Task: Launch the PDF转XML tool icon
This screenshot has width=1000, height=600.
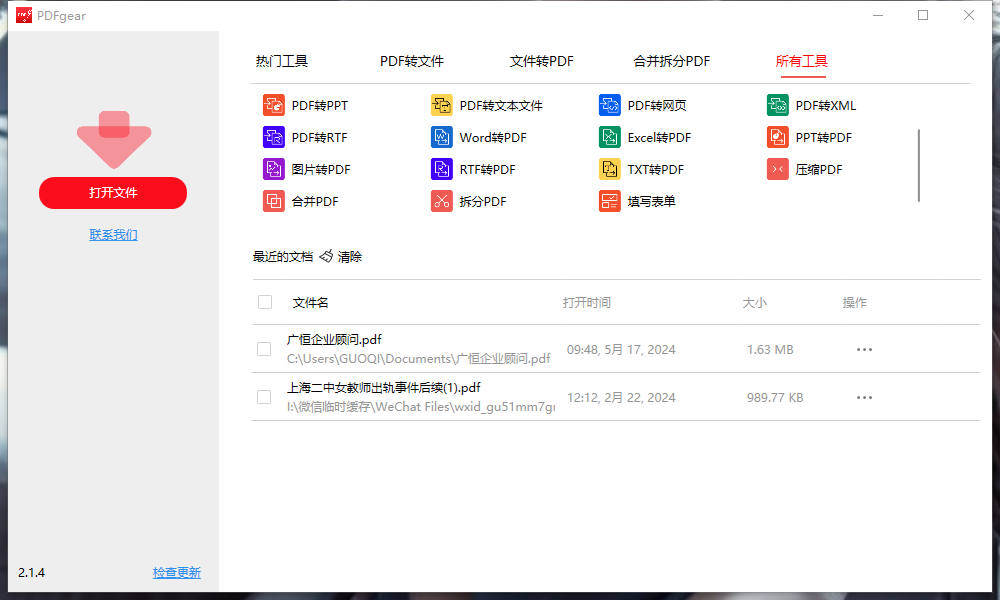Action: click(777, 105)
